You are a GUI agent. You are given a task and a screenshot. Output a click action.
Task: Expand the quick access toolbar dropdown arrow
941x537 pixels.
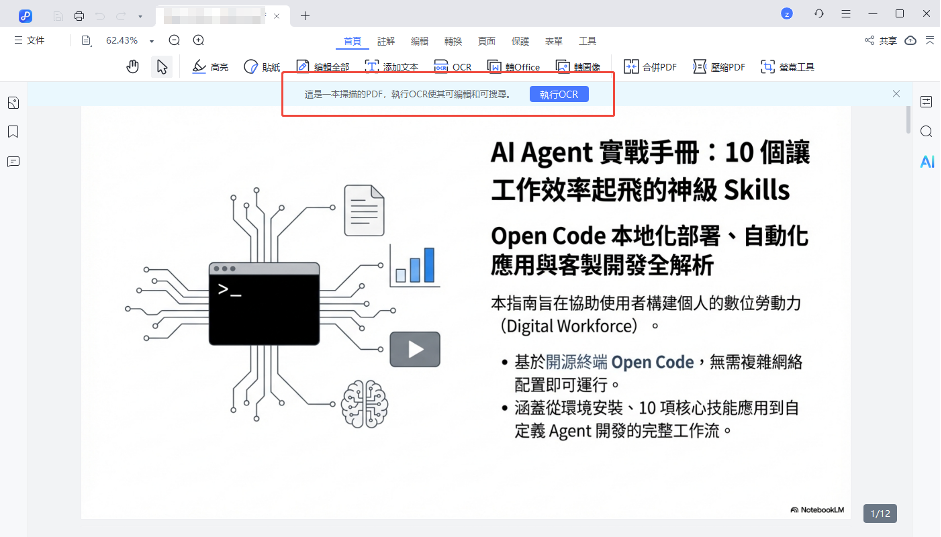(x=140, y=16)
